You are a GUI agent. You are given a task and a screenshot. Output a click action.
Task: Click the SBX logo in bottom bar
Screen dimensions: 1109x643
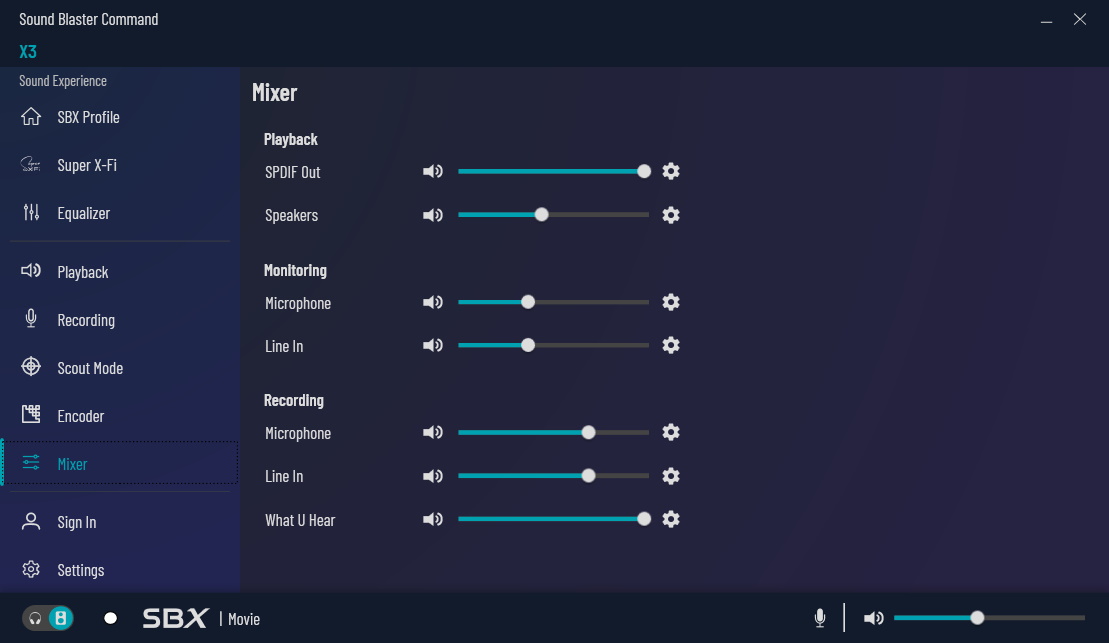pyautogui.click(x=175, y=618)
